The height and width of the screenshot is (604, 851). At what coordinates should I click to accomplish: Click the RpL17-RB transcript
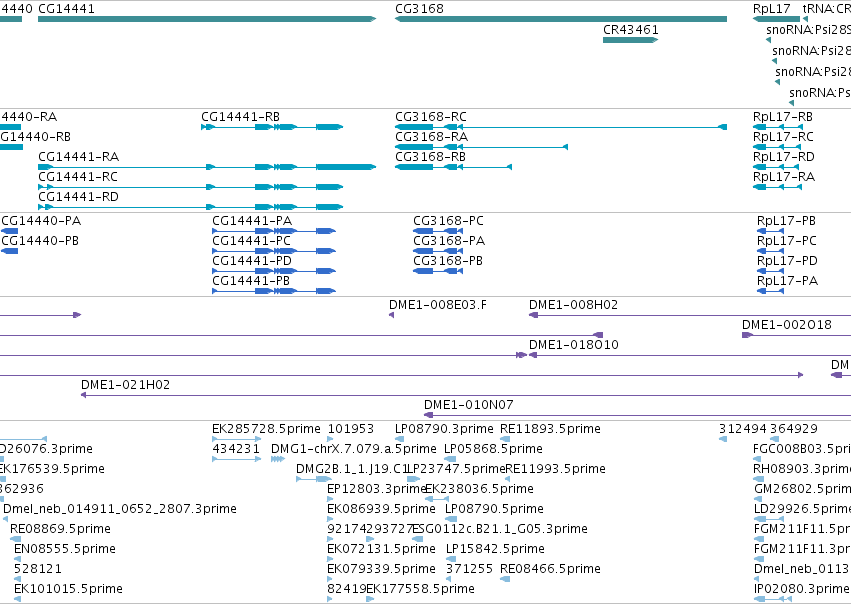(777, 127)
